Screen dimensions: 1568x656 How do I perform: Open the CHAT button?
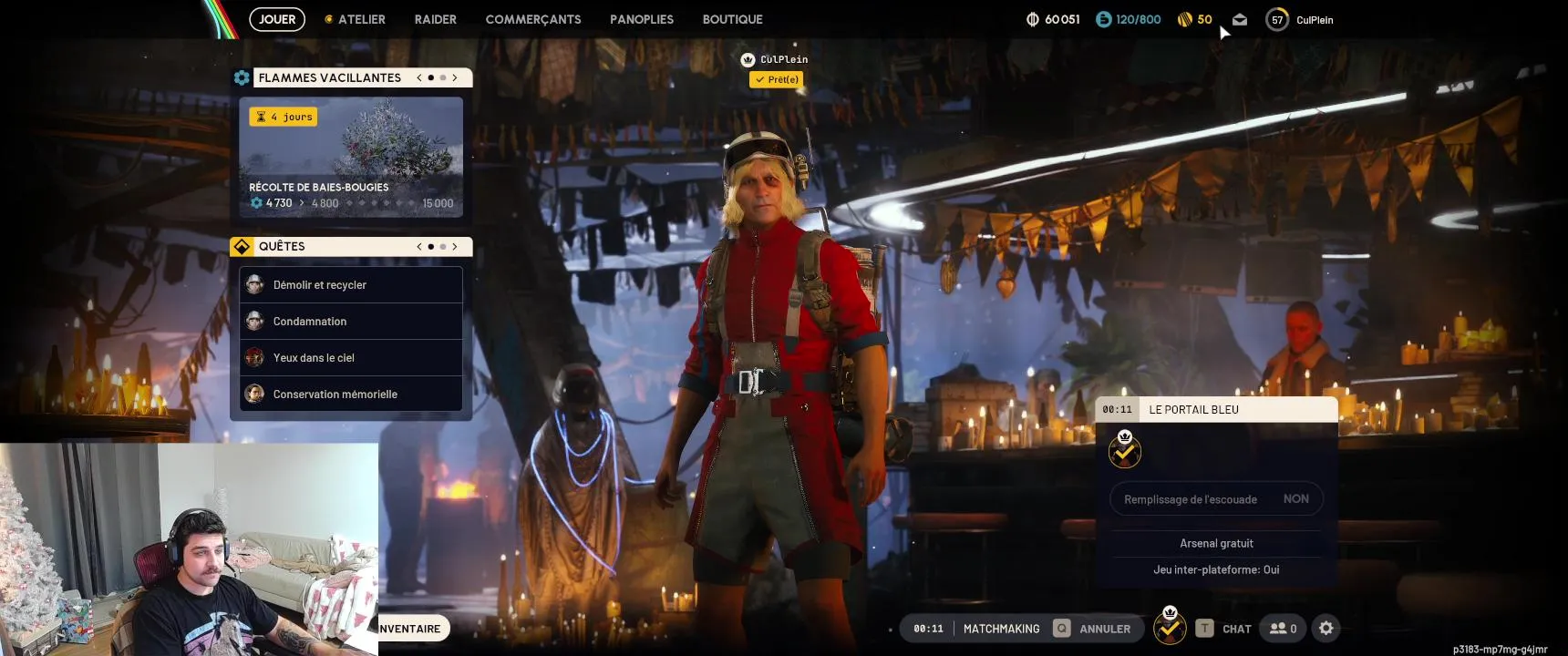[1237, 629]
